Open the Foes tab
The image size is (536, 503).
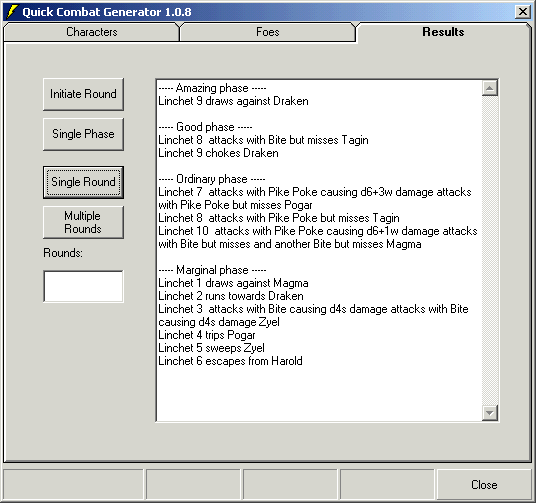(268, 32)
